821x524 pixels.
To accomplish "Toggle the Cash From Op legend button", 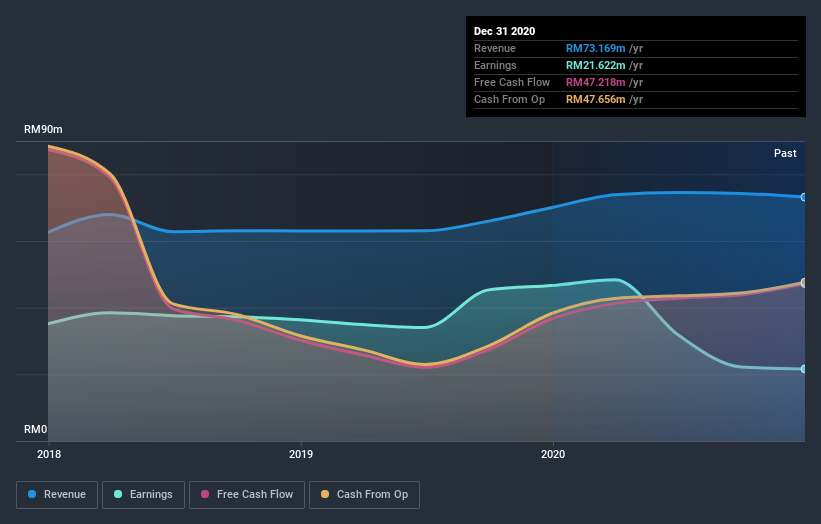I will (x=364, y=495).
